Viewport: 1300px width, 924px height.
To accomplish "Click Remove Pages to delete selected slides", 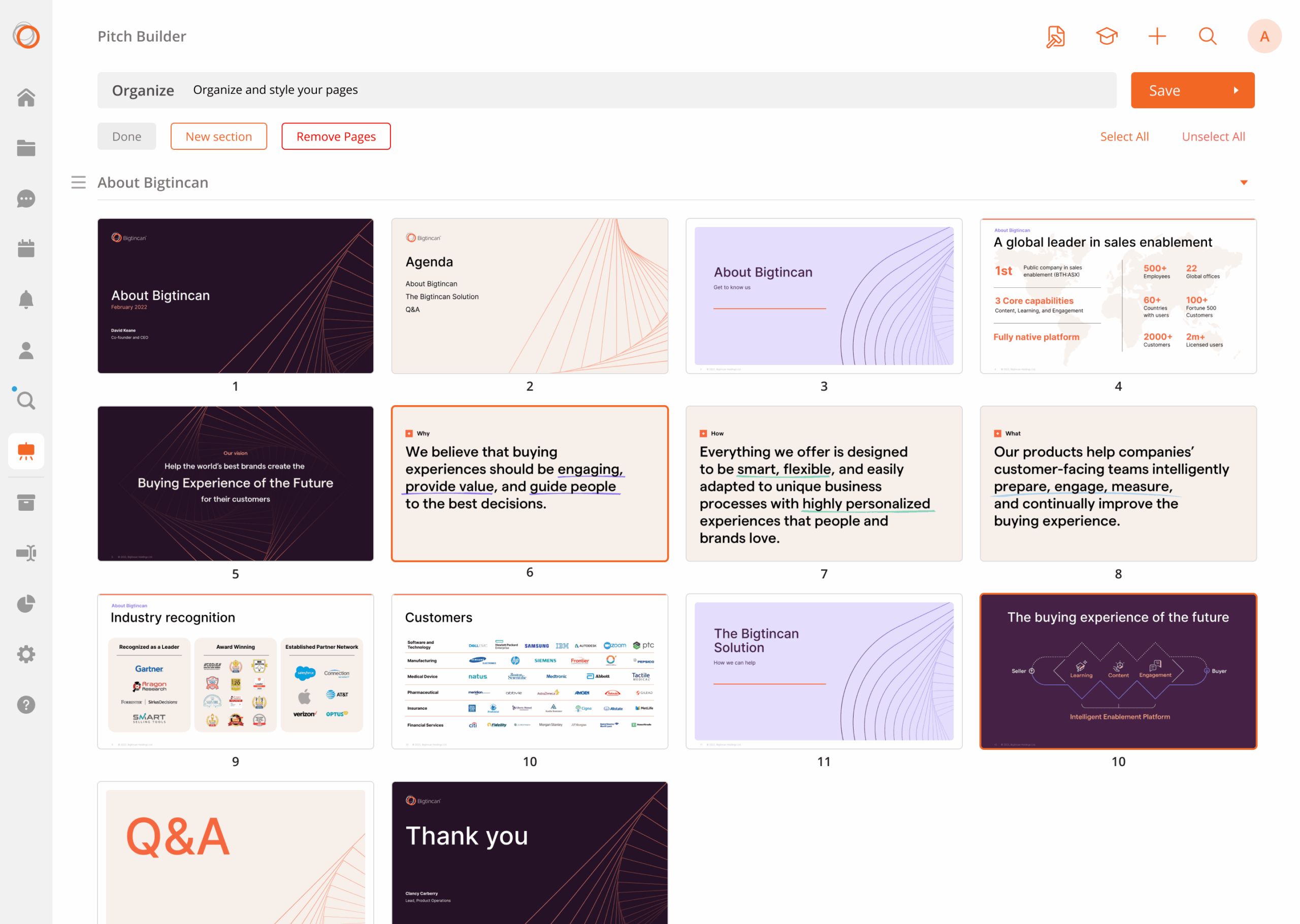I will 336,136.
